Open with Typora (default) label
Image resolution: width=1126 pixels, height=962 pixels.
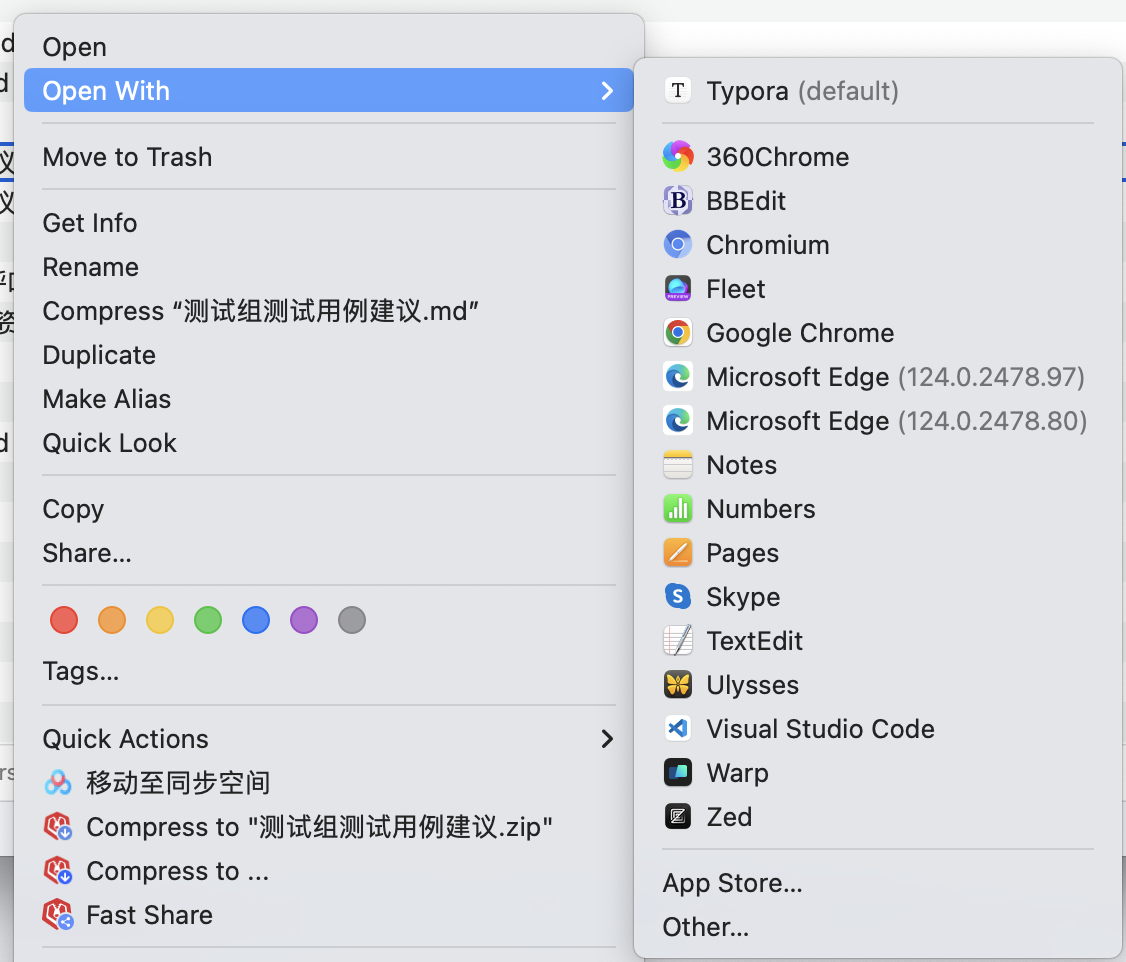pos(802,91)
